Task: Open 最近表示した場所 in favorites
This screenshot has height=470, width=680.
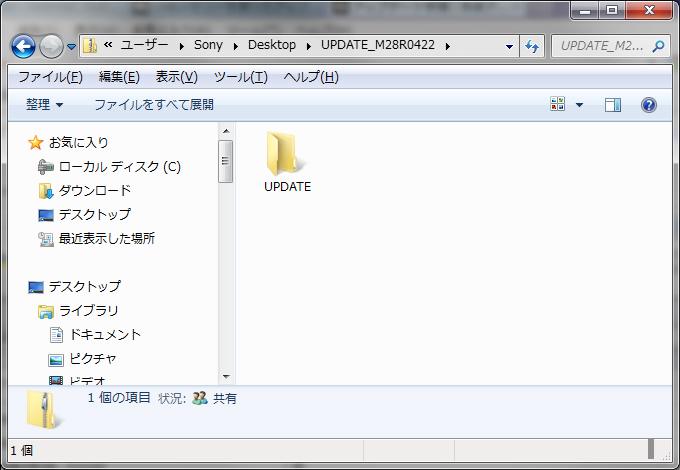Action: (x=106, y=239)
